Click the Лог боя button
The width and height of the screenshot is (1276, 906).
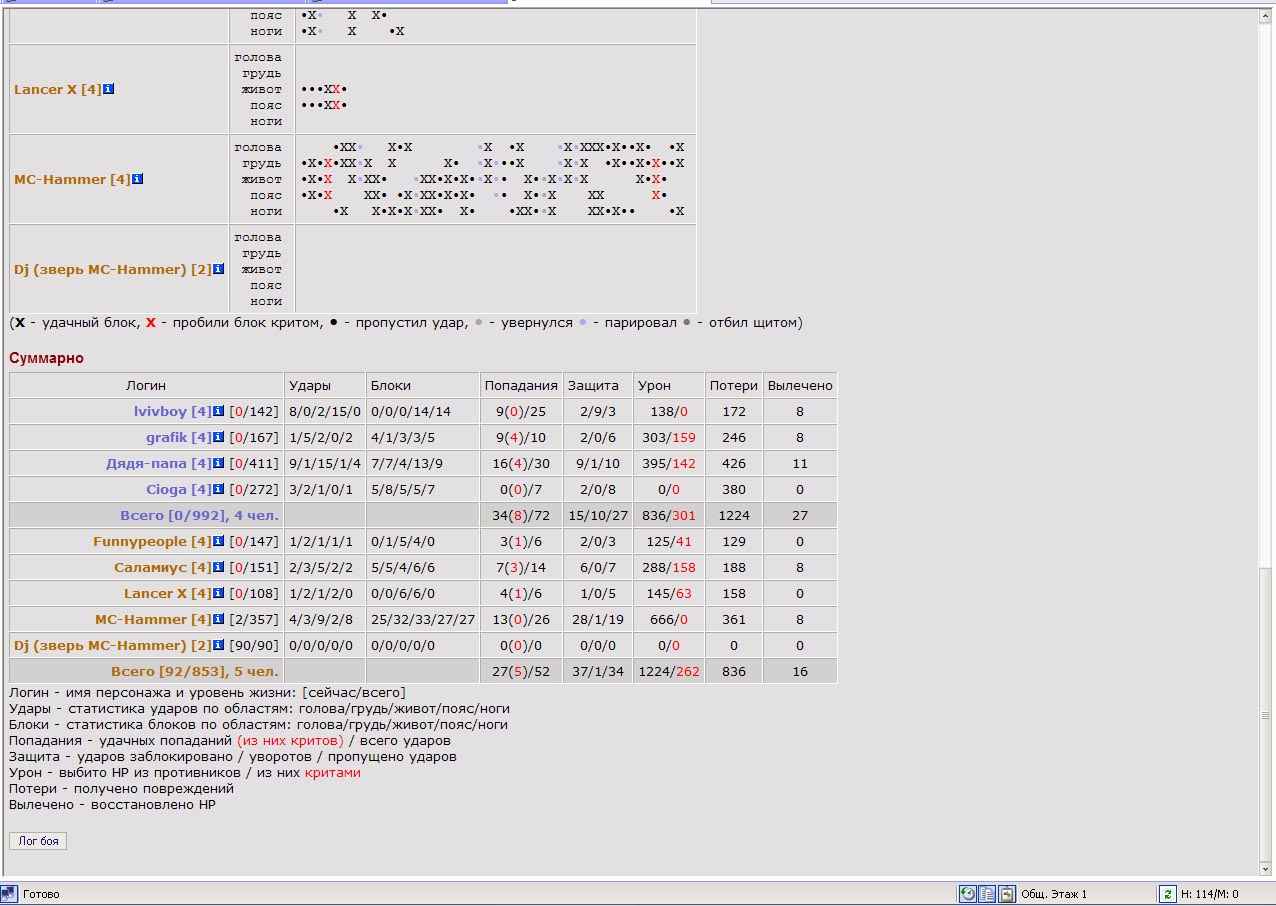point(38,841)
